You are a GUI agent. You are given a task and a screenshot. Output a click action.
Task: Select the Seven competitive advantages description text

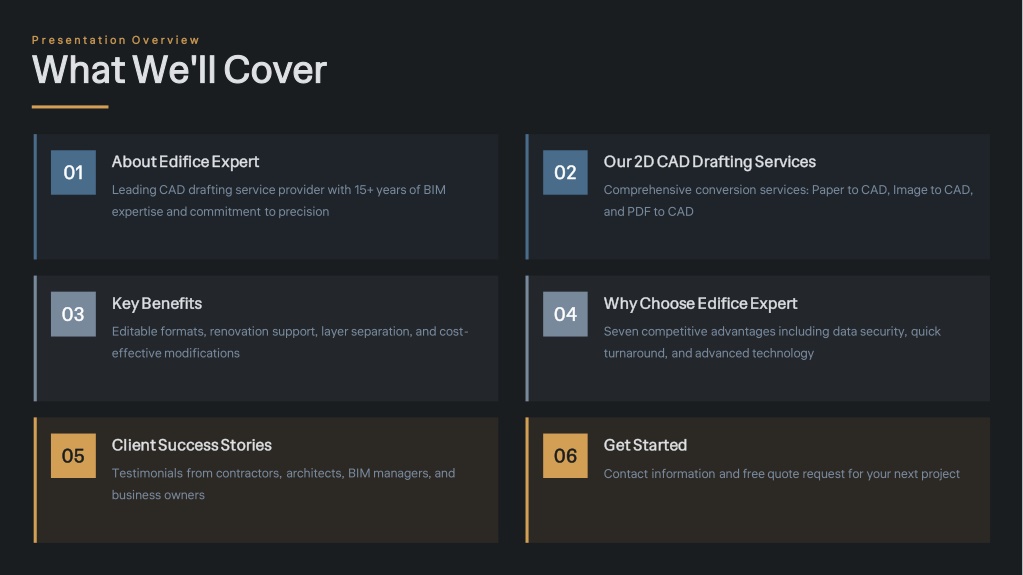pos(771,342)
